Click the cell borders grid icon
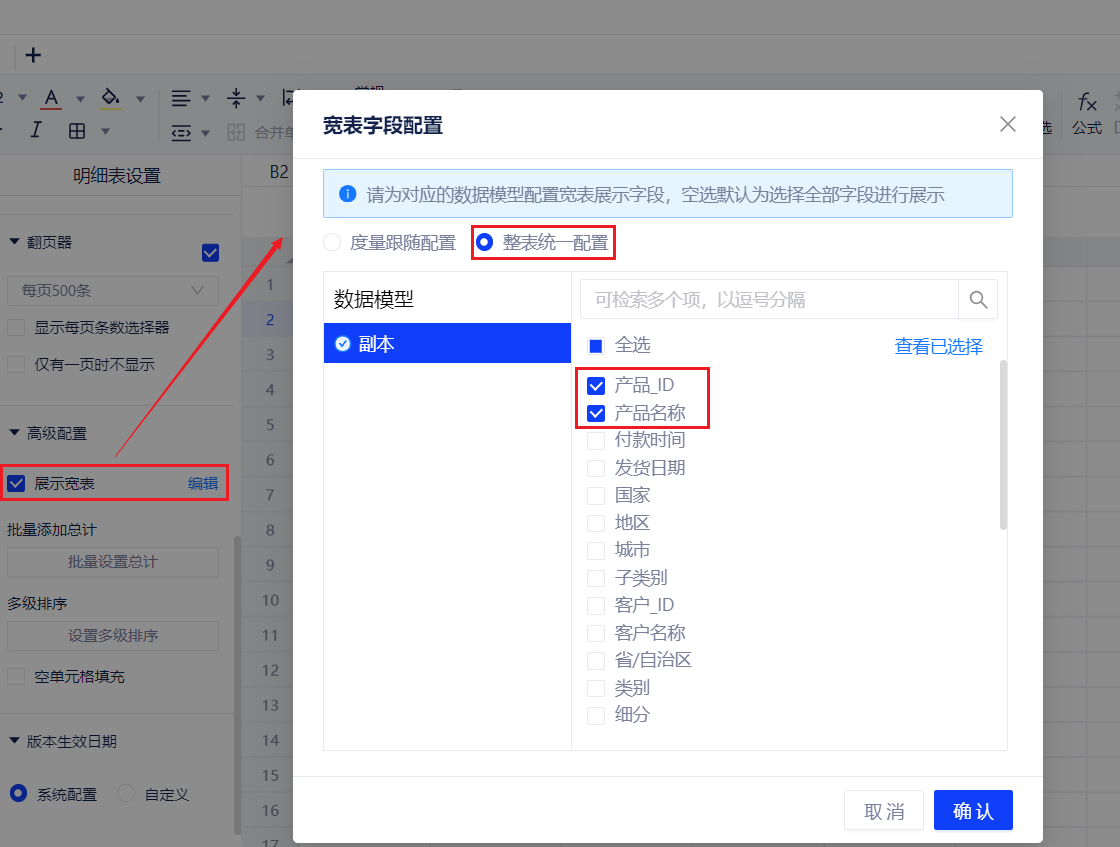The height and width of the screenshot is (847, 1120). [77, 131]
